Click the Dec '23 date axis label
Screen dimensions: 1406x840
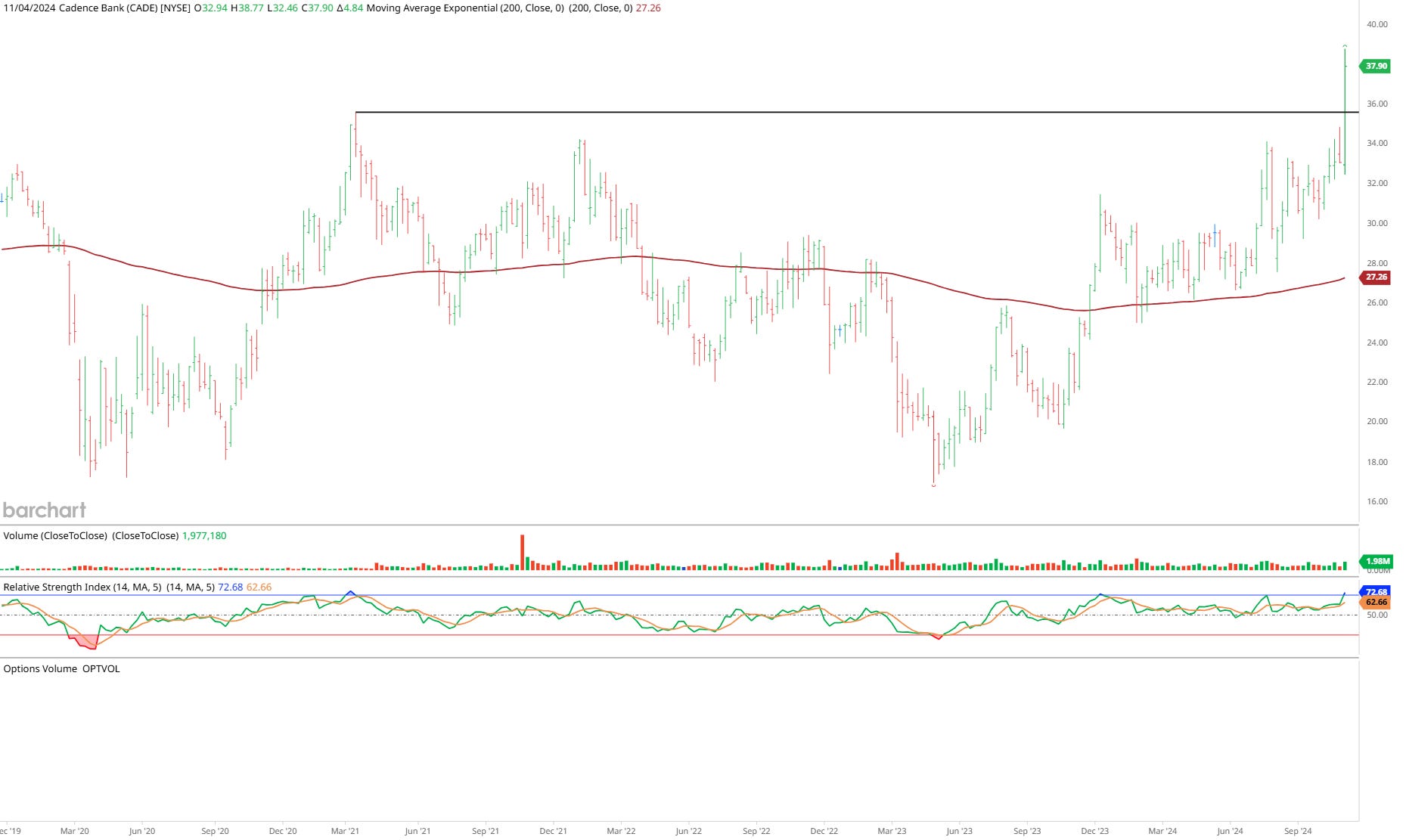(1094, 831)
